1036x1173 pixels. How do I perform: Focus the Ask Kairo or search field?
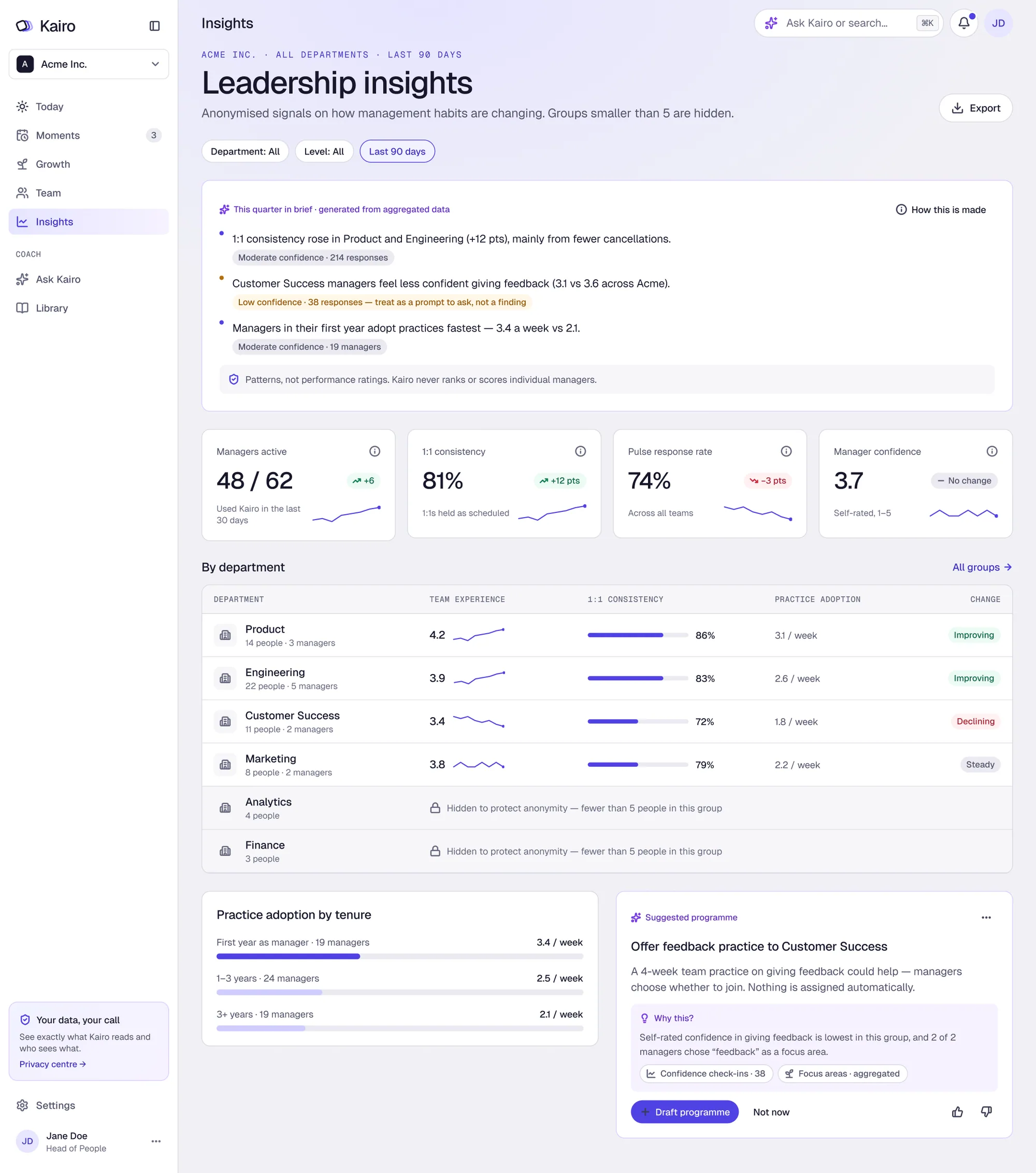point(848,23)
